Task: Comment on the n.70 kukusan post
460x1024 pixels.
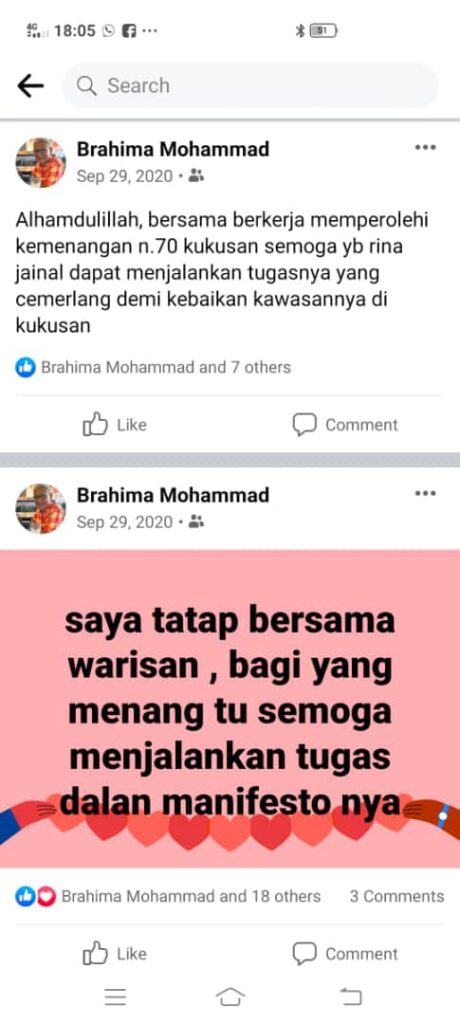Action: pos(344,424)
